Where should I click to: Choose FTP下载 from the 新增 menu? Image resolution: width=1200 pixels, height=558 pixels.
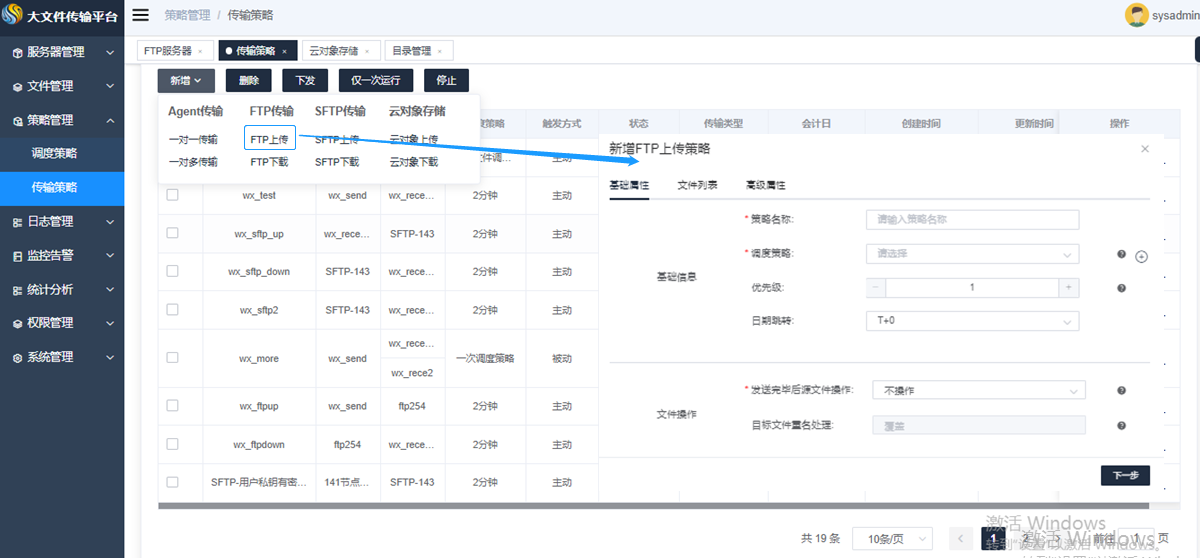pyautogui.click(x=269, y=162)
